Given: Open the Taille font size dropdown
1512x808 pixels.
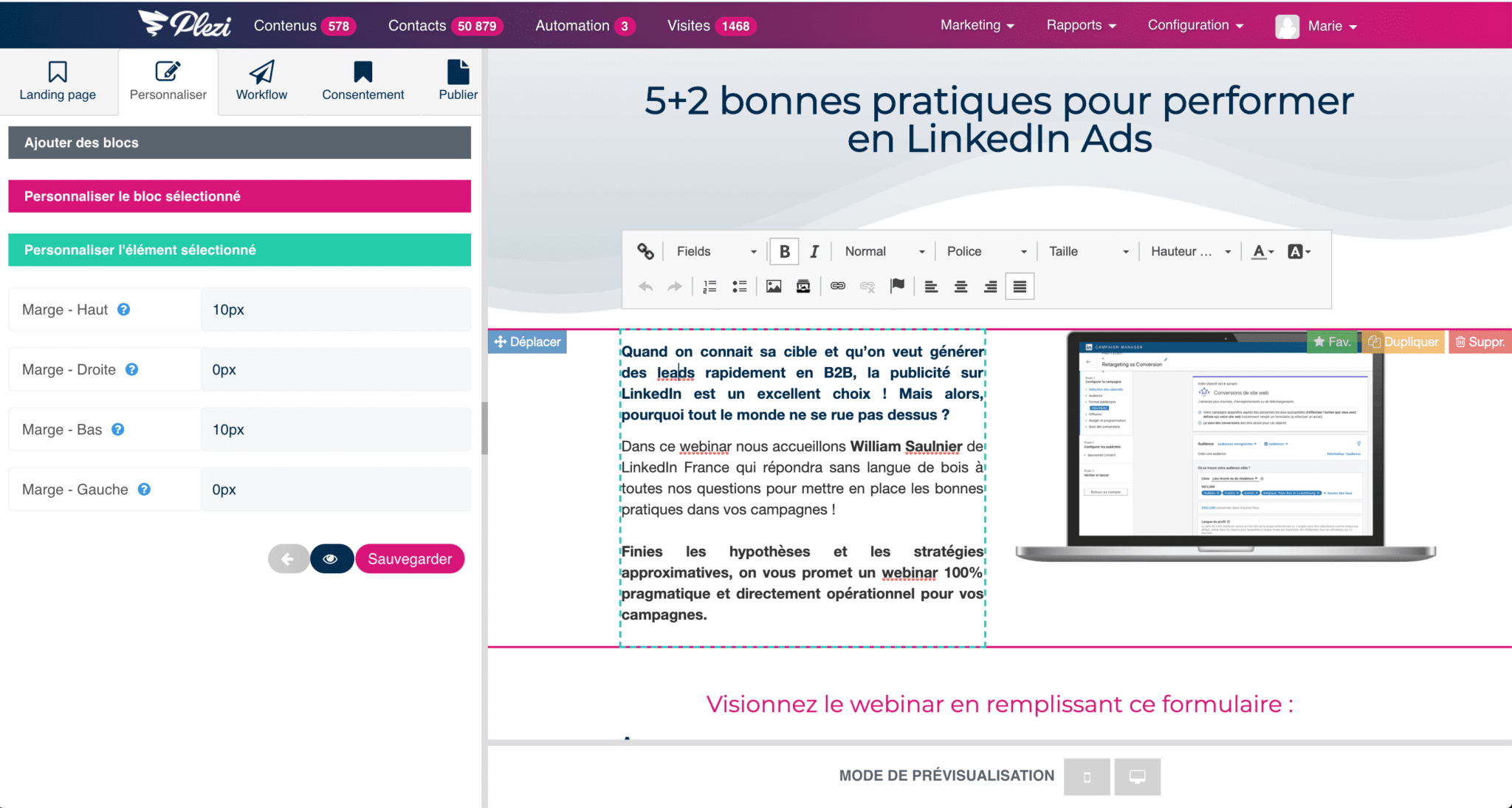Looking at the screenshot, I should click(x=1088, y=251).
